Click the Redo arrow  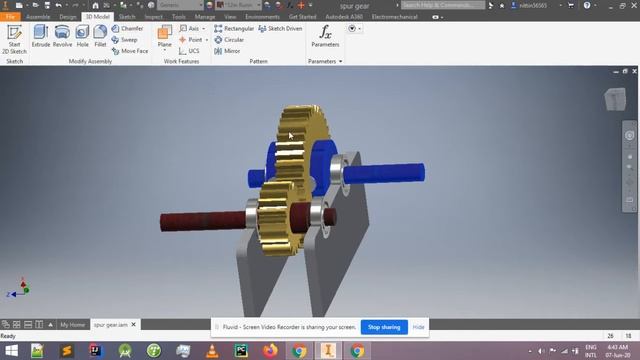pyautogui.click(x=76, y=5)
